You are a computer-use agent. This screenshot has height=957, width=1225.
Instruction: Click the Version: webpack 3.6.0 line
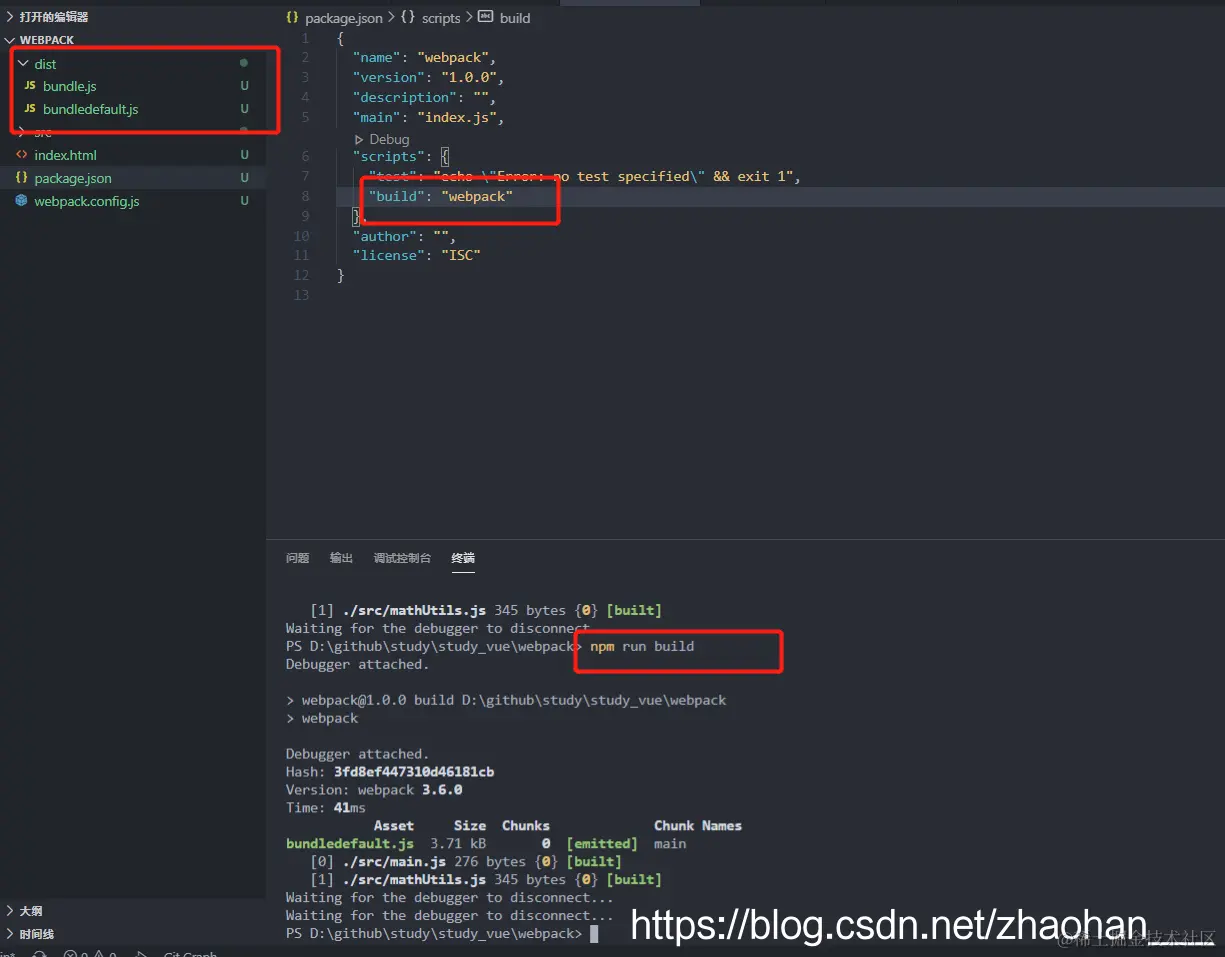tap(374, 789)
